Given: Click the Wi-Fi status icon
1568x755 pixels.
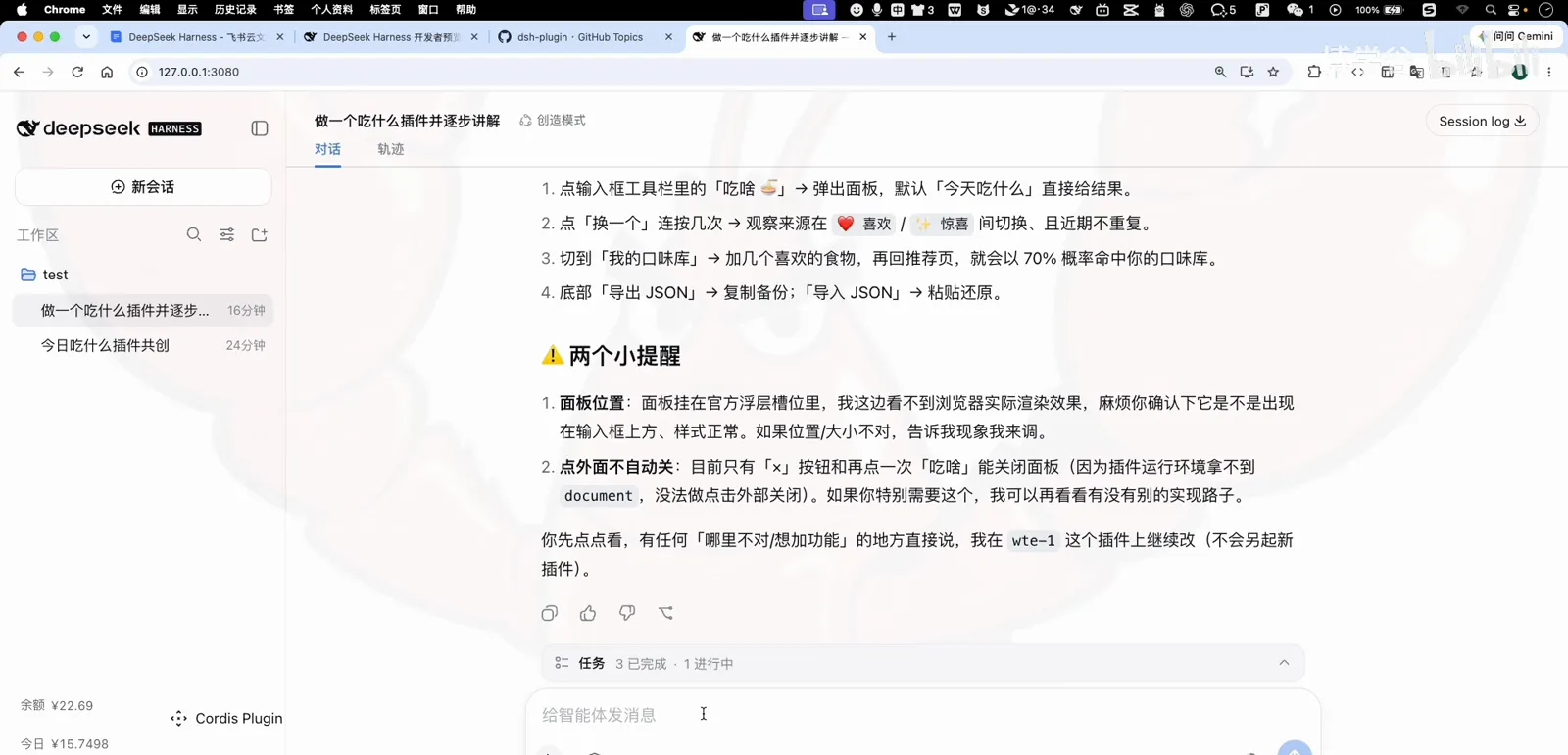Looking at the screenshot, I should tap(1462, 10).
